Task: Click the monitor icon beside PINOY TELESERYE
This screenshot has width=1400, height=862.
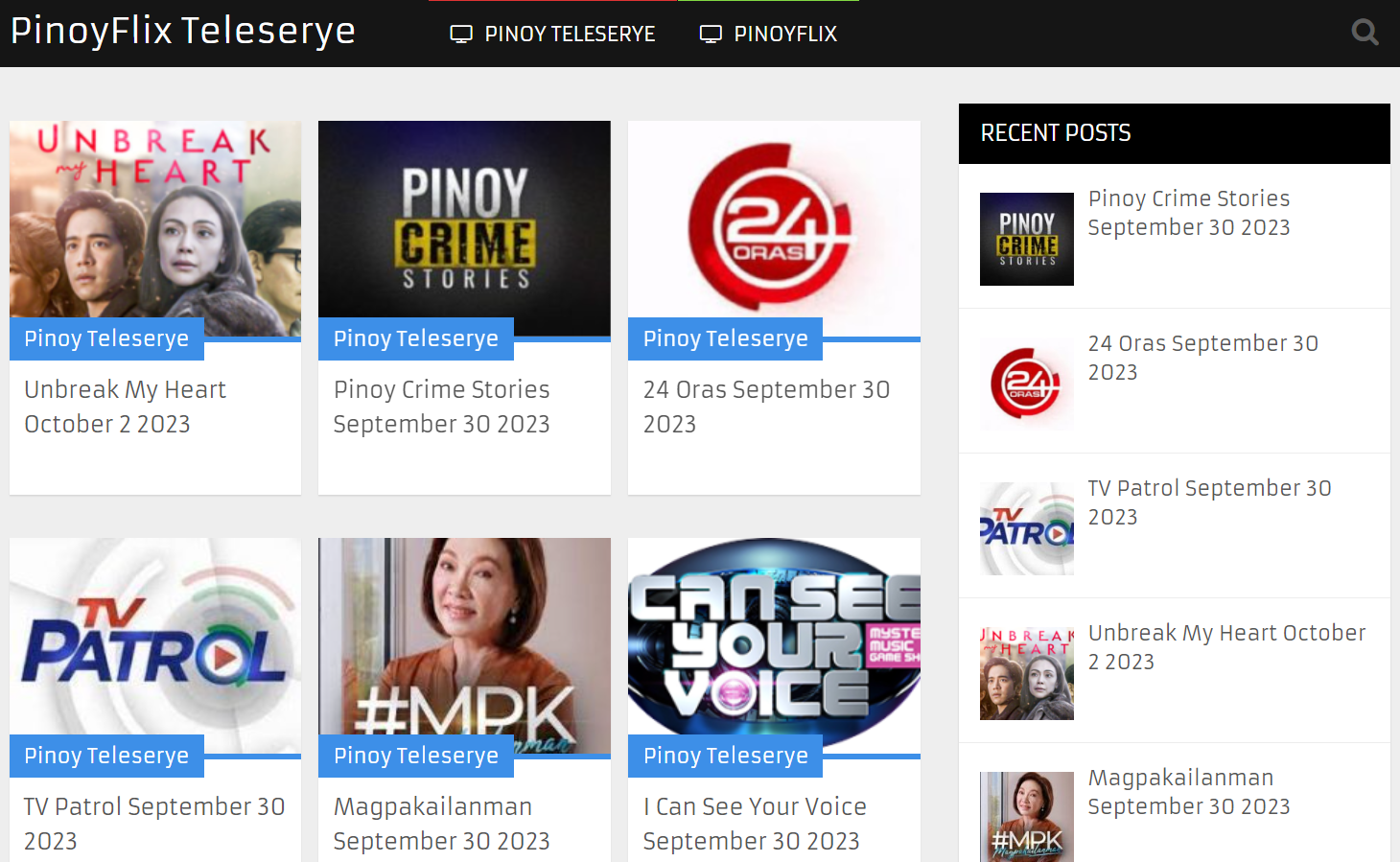Action: tap(460, 32)
